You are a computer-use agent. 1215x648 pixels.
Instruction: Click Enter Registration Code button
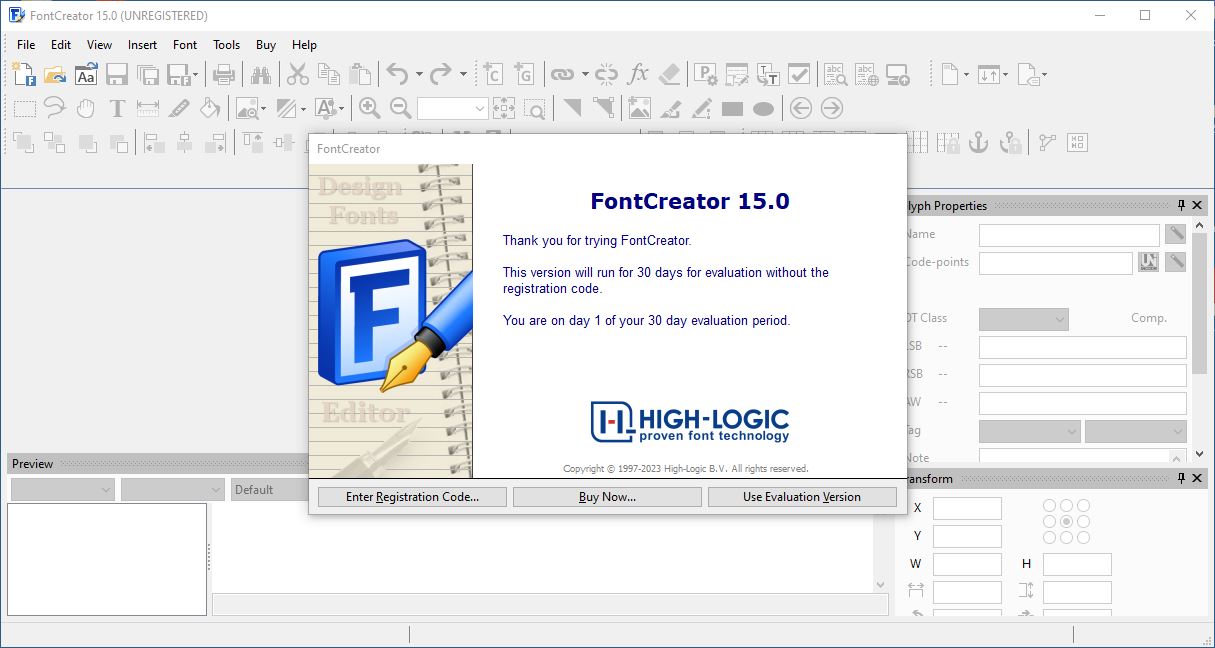point(412,497)
